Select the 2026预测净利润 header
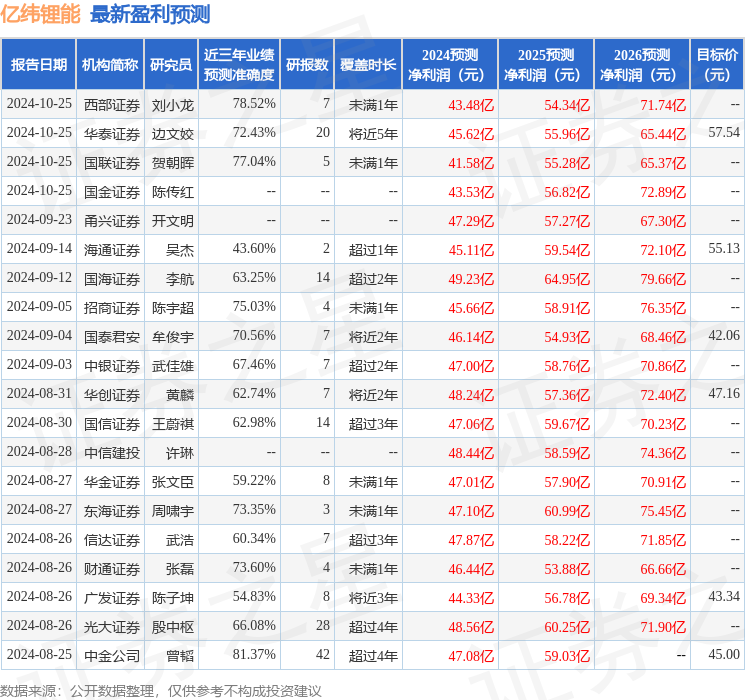 642,65
